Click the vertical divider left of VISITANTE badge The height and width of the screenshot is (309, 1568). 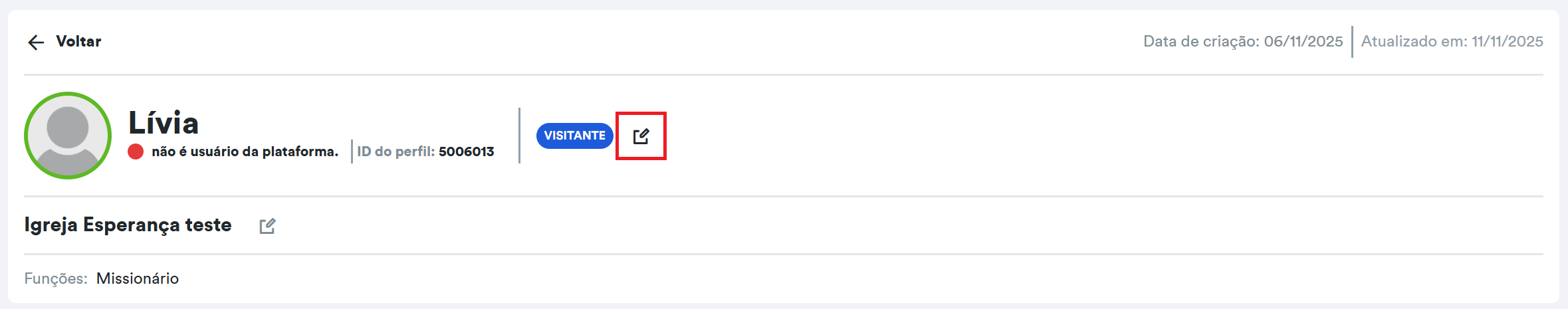[x=519, y=136]
